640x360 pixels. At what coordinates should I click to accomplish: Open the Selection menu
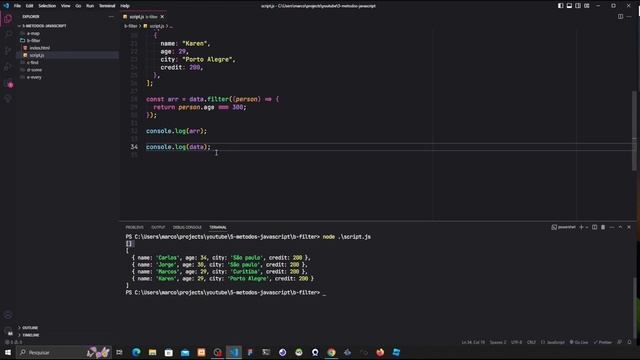47,6
